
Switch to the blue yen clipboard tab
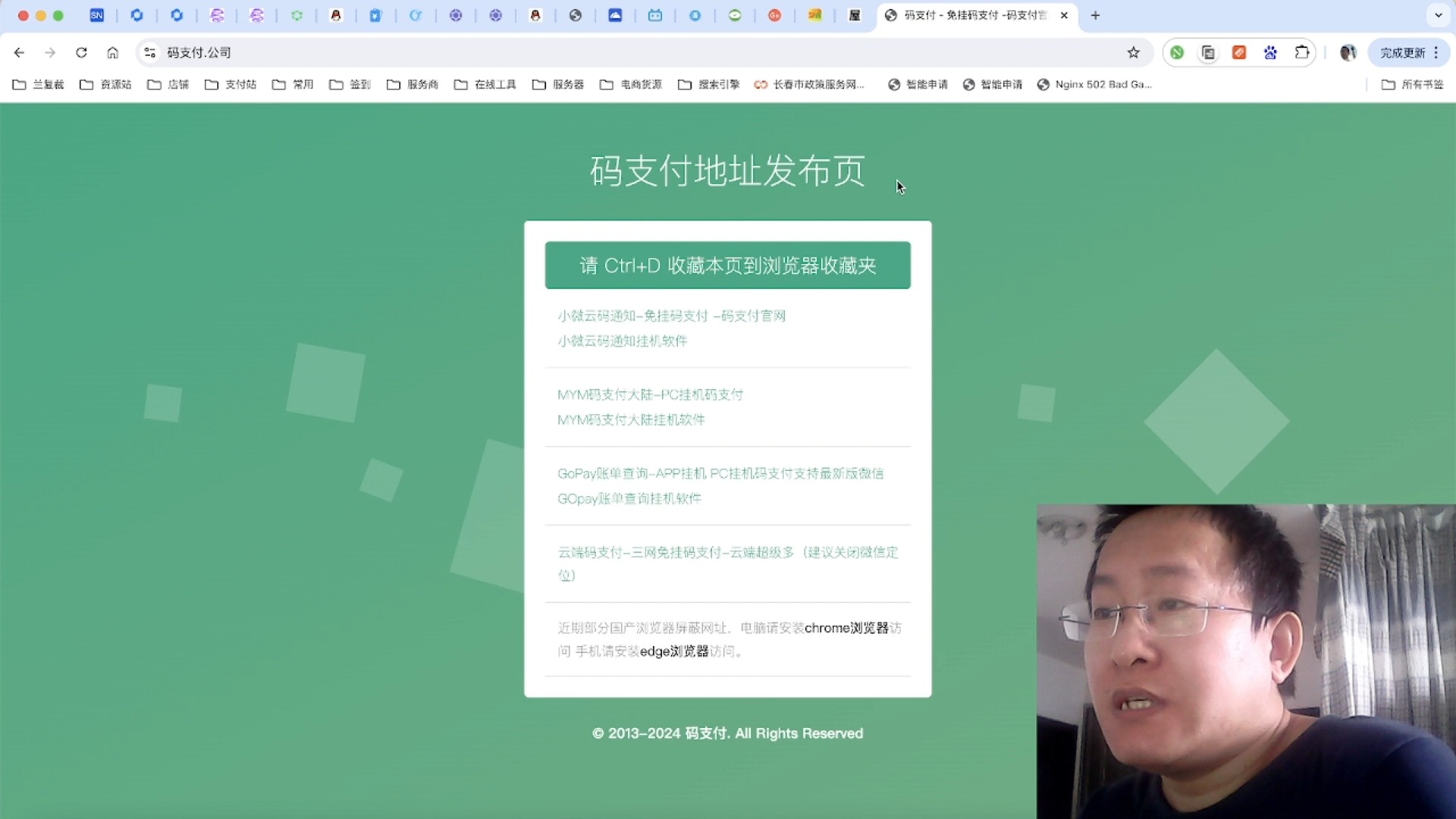tap(375, 15)
